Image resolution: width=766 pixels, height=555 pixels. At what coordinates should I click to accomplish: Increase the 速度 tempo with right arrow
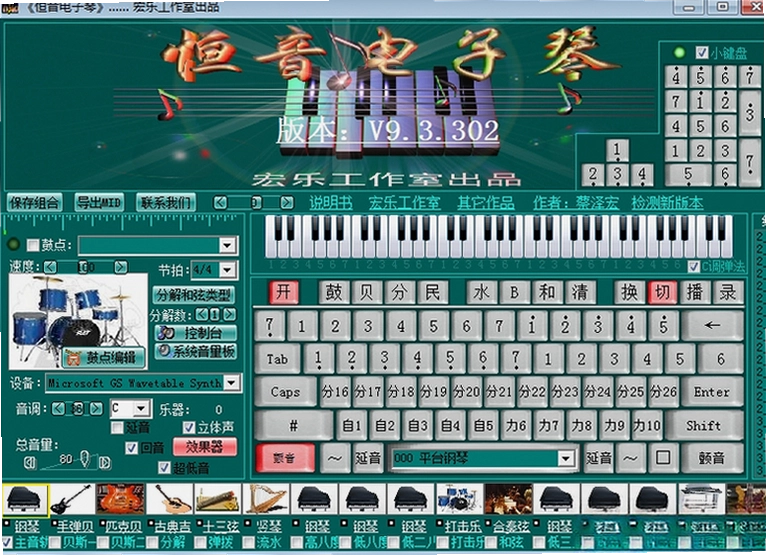(120, 267)
